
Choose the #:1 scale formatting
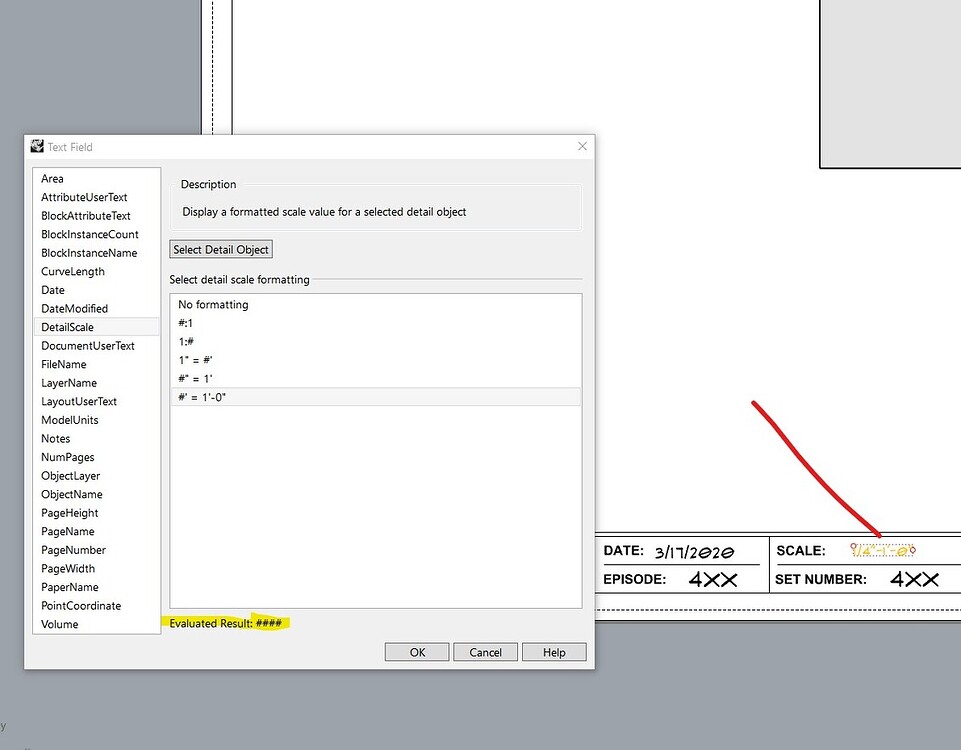click(x=186, y=322)
